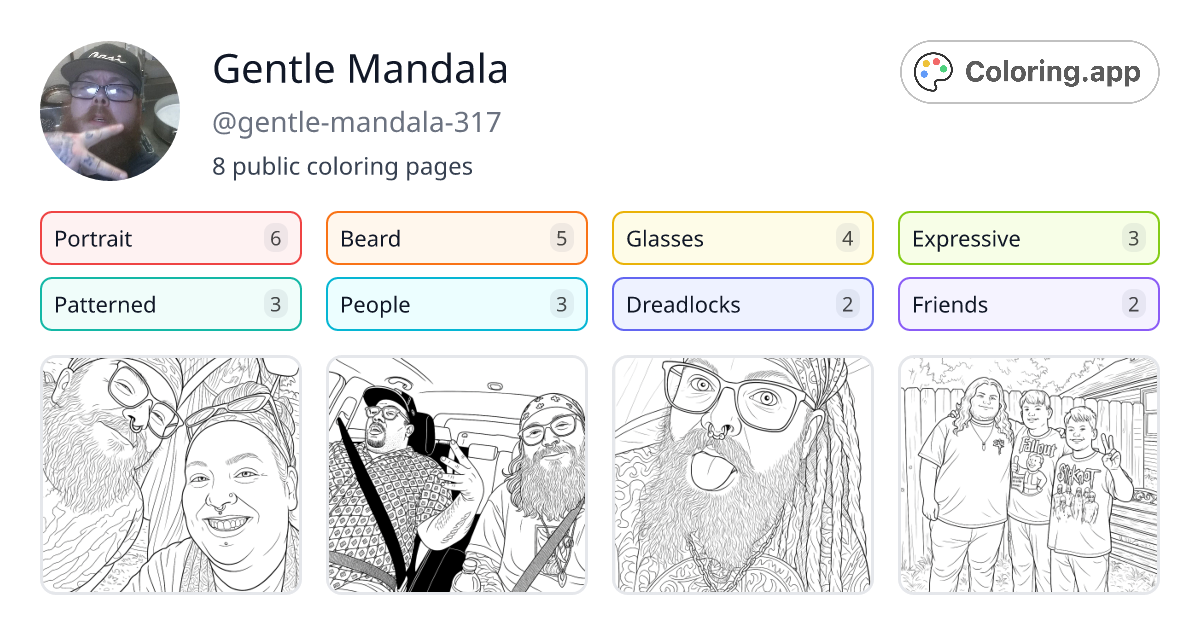Open the tongue-out bearded man coloring page
The width and height of the screenshot is (1200, 630).
(743, 475)
